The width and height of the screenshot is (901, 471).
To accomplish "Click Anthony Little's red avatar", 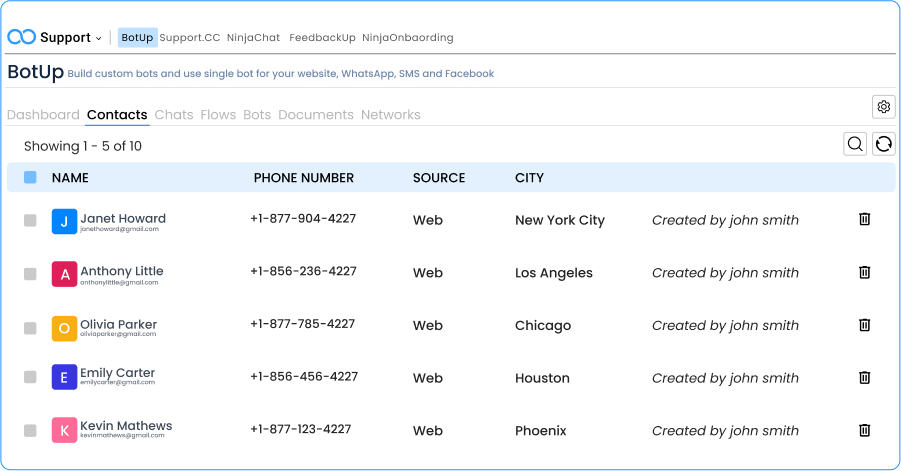I will click(x=64, y=274).
